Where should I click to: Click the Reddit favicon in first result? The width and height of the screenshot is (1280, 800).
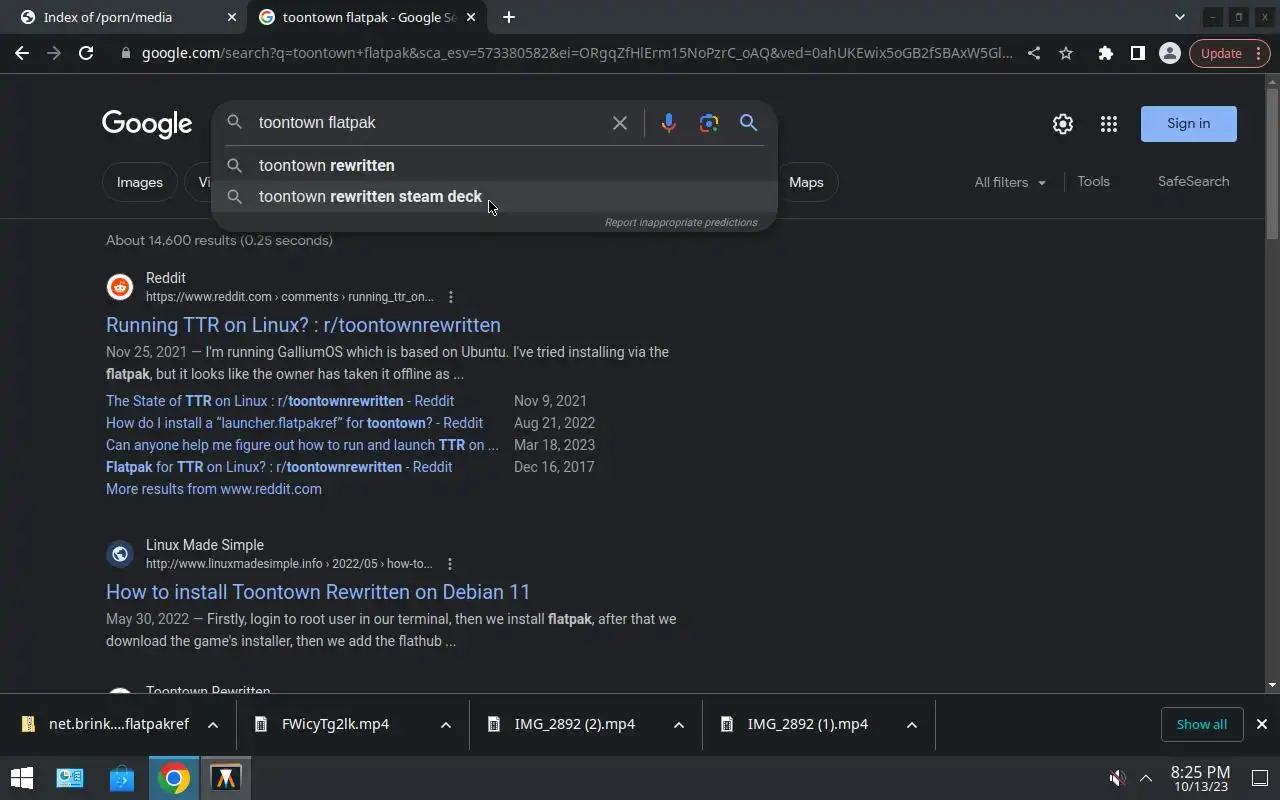[120, 288]
